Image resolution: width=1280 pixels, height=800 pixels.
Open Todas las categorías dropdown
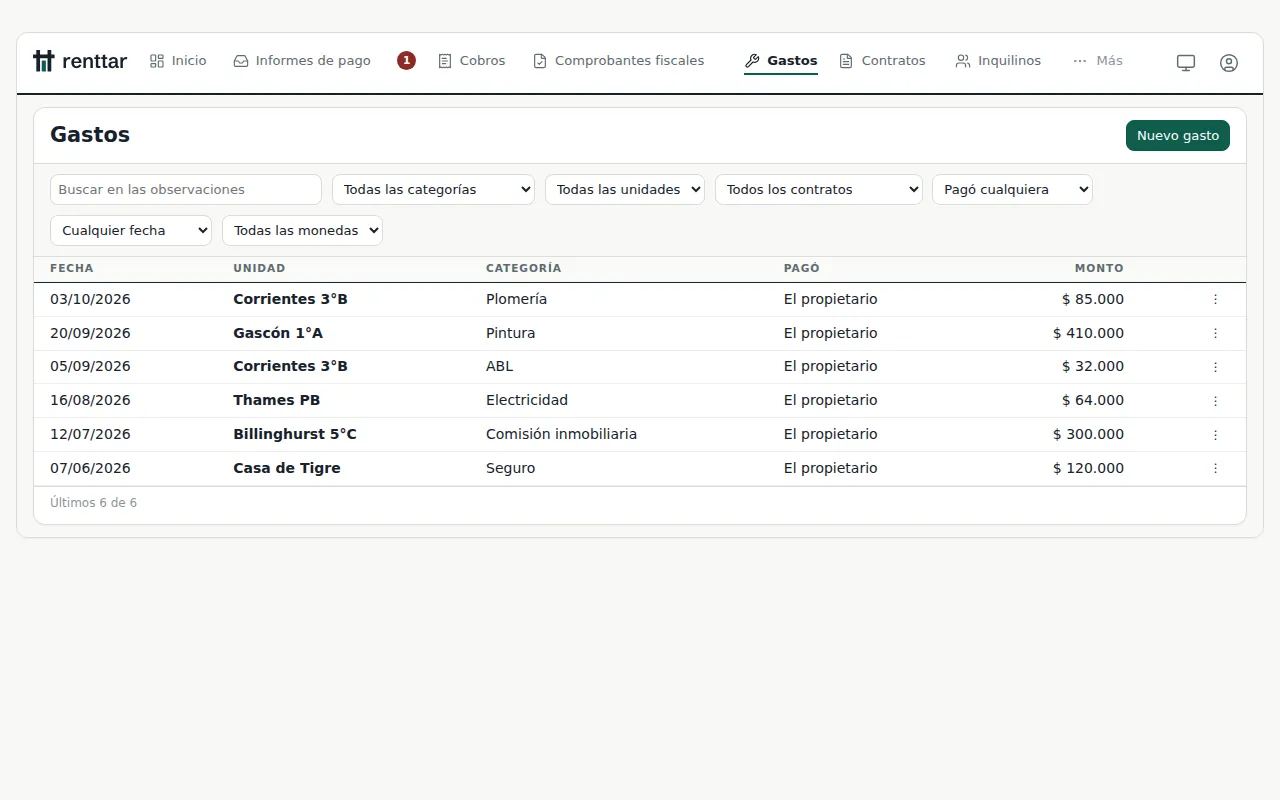pyautogui.click(x=433, y=190)
